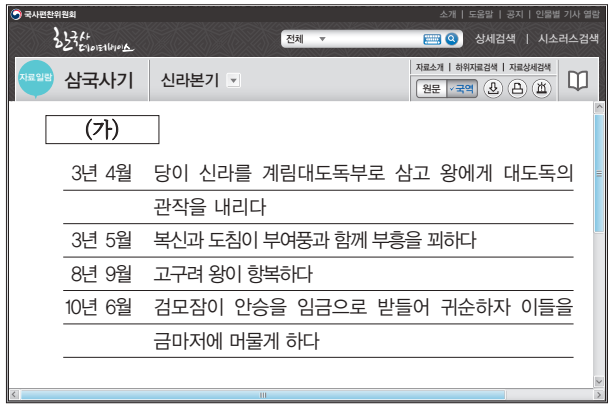Click the 자료일람 round bubble button
614x406 pixels.
[x=36, y=78]
